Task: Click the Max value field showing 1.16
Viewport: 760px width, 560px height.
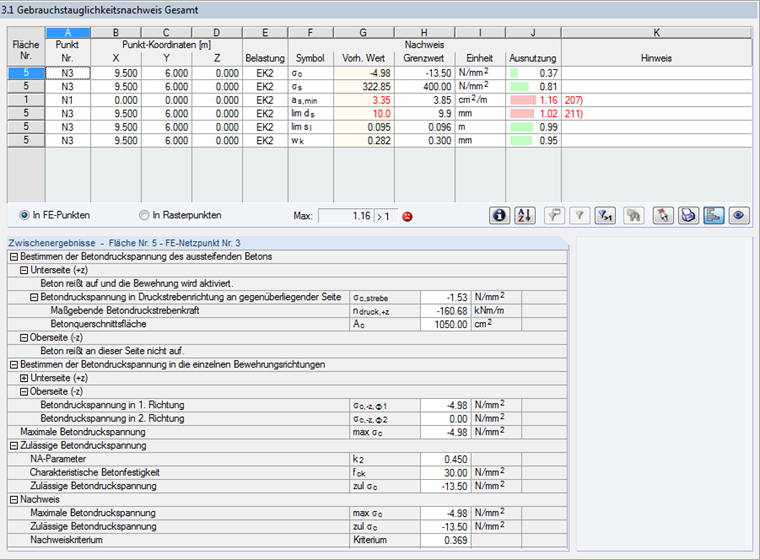Action: (345, 216)
